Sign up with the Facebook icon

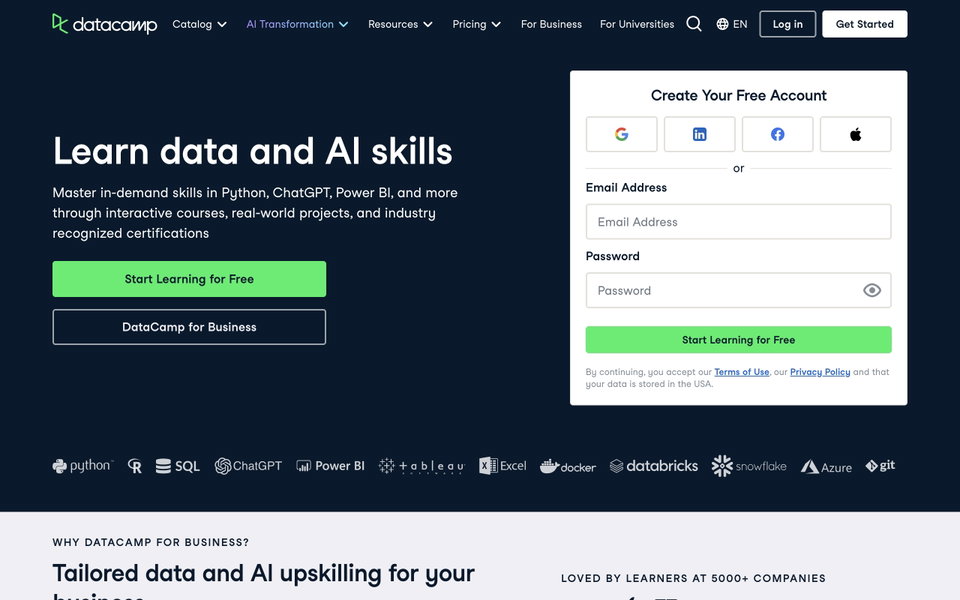pyautogui.click(x=778, y=134)
